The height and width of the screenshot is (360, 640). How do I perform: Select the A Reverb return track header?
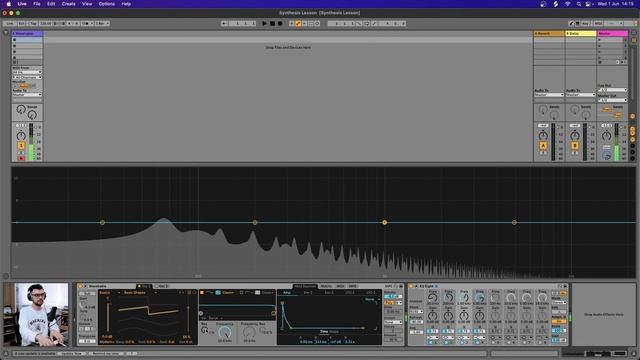tap(549, 33)
